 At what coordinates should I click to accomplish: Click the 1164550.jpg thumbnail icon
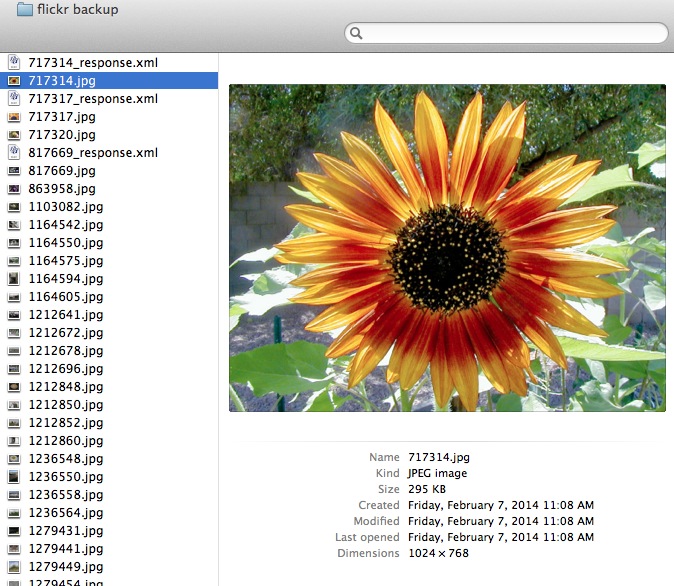[14, 242]
